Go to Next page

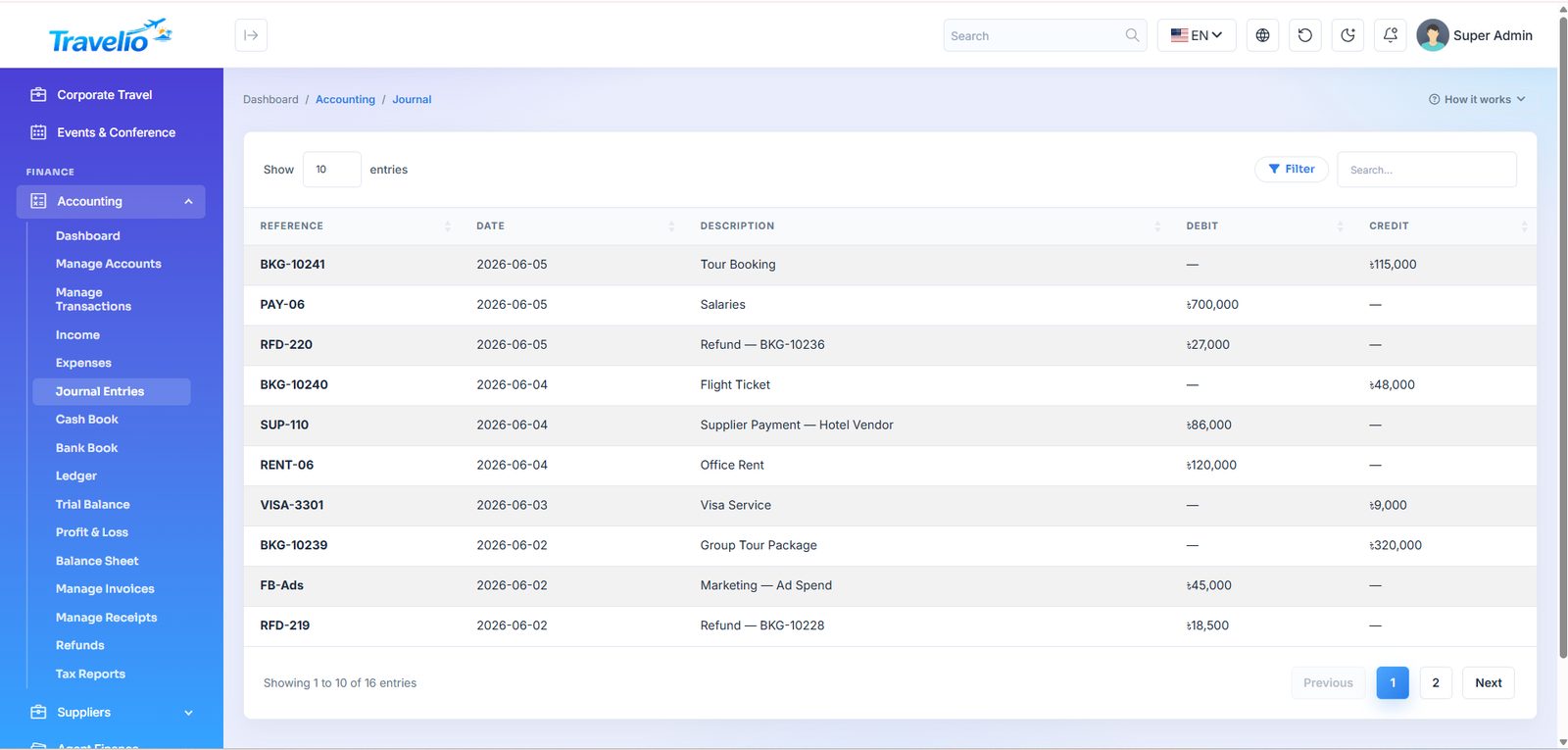pos(1489,682)
